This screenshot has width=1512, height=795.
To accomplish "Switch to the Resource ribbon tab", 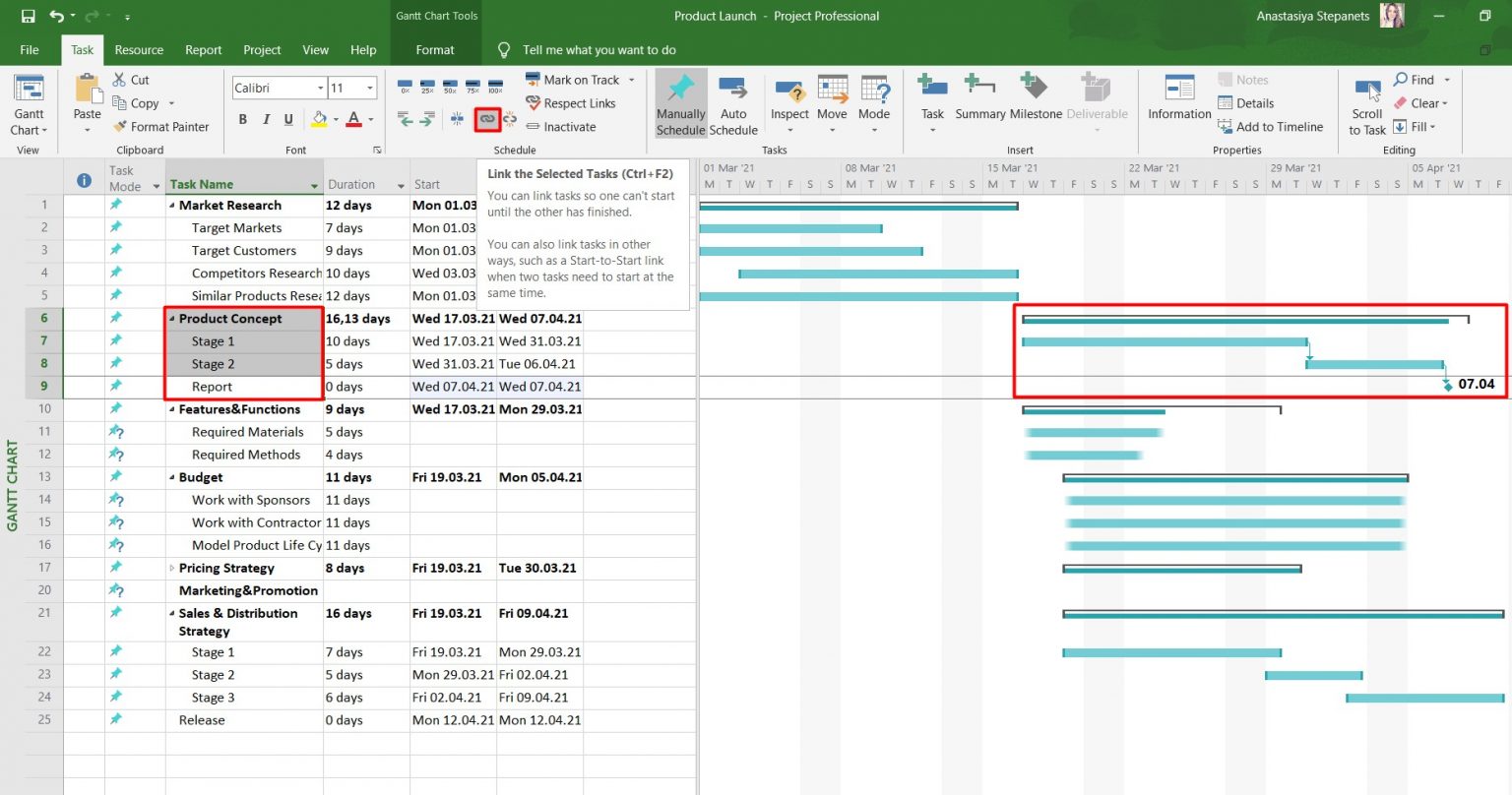I will point(139,49).
